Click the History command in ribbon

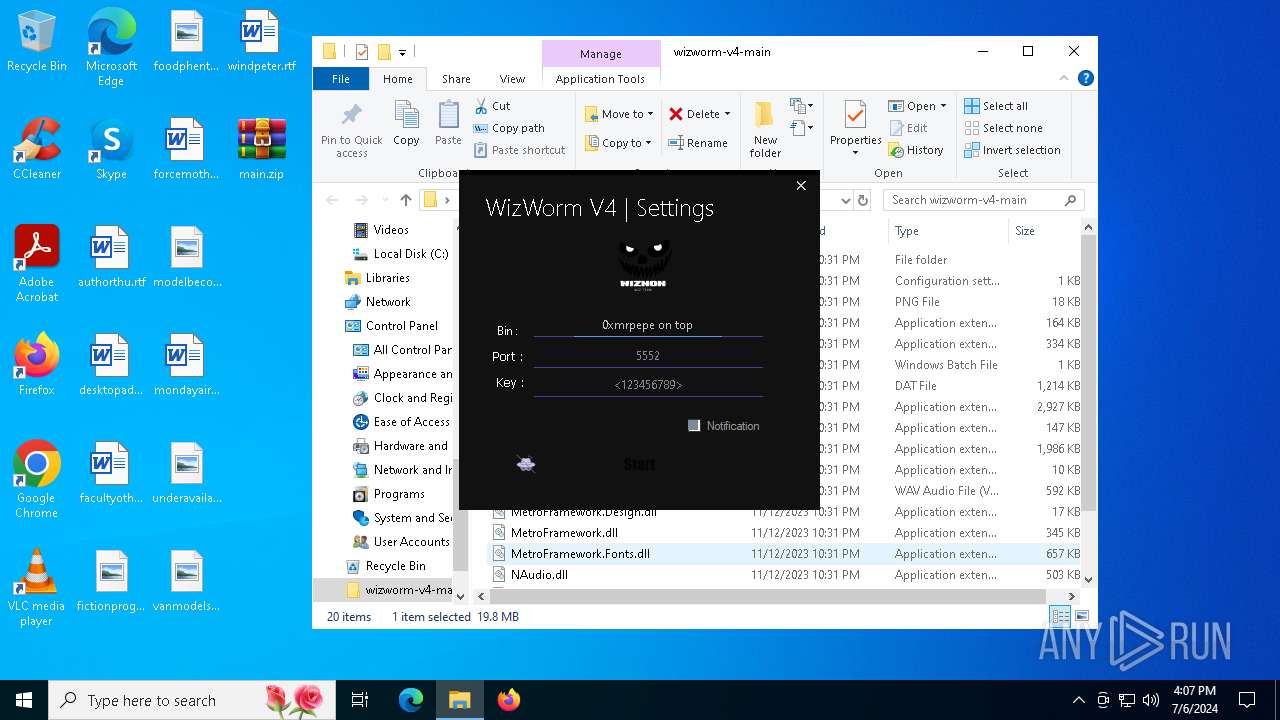click(x=916, y=150)
